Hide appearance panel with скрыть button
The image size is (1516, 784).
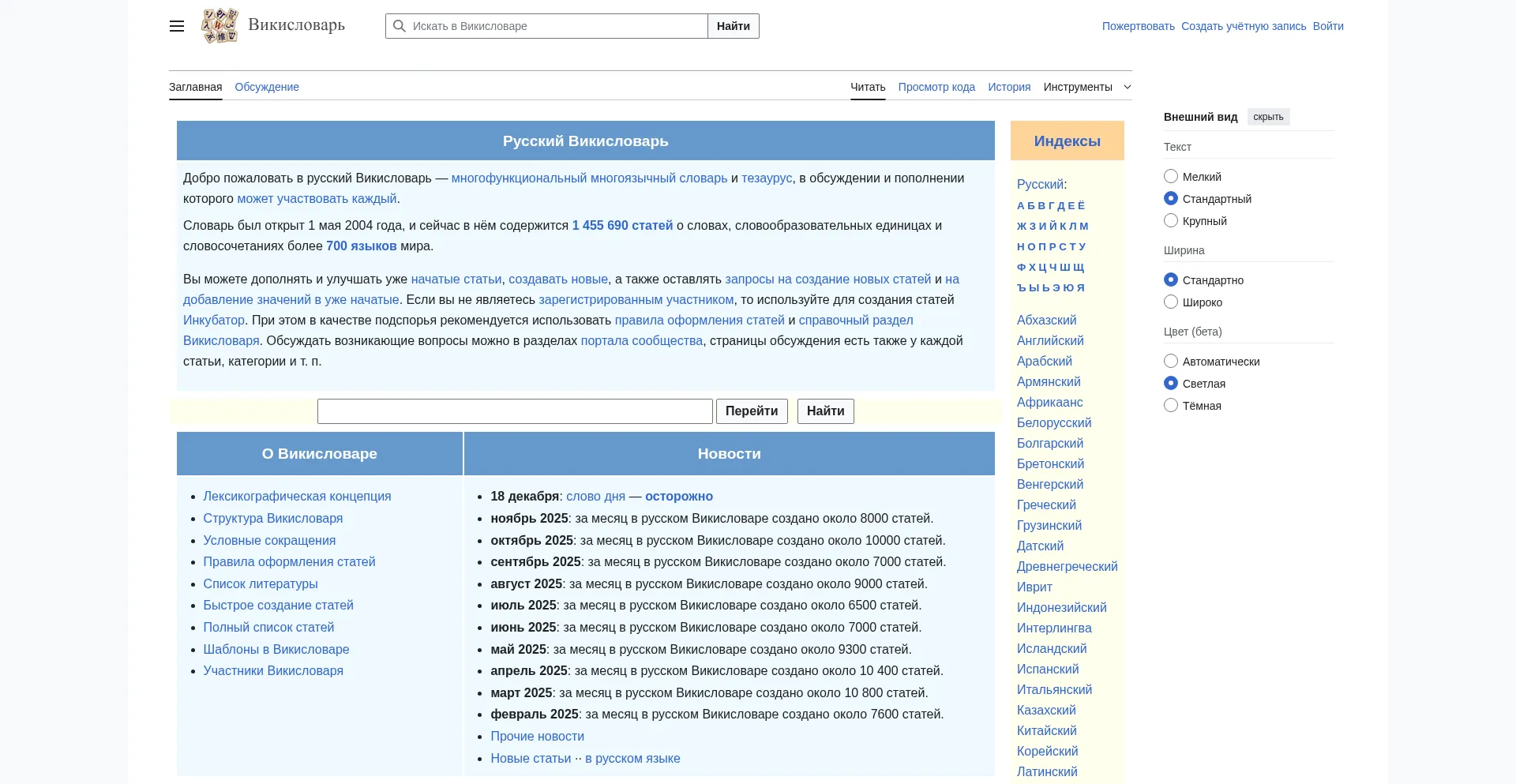[1267, 117]
